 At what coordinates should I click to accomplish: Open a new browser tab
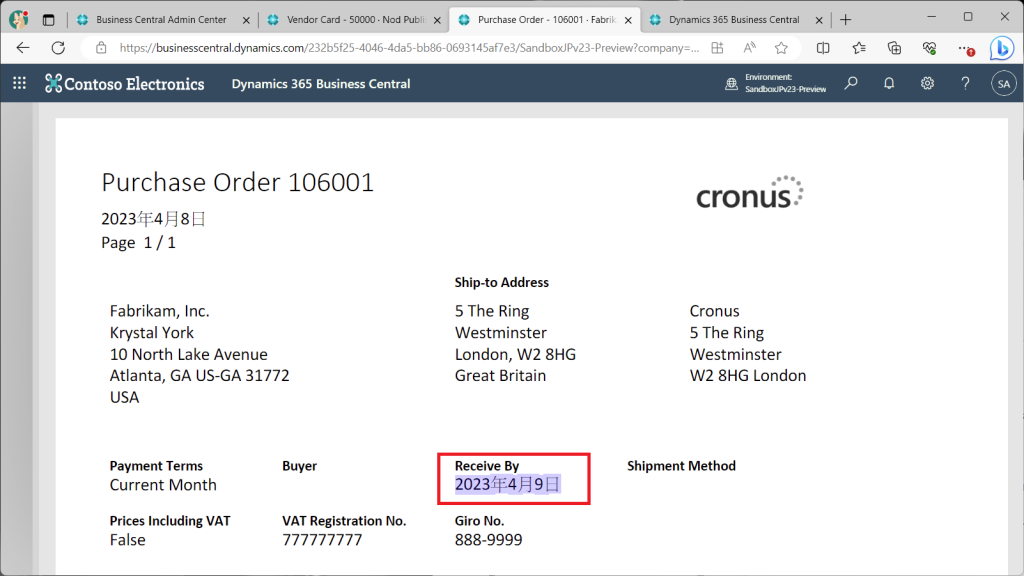coord(846,20)
